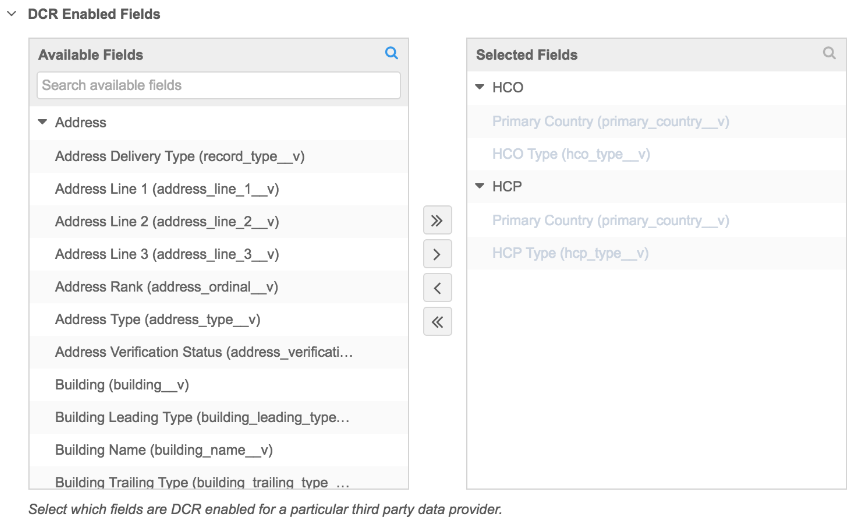Select HCO Type in Selected Fields
861x522 pixels.
click(x=571, y=154)
